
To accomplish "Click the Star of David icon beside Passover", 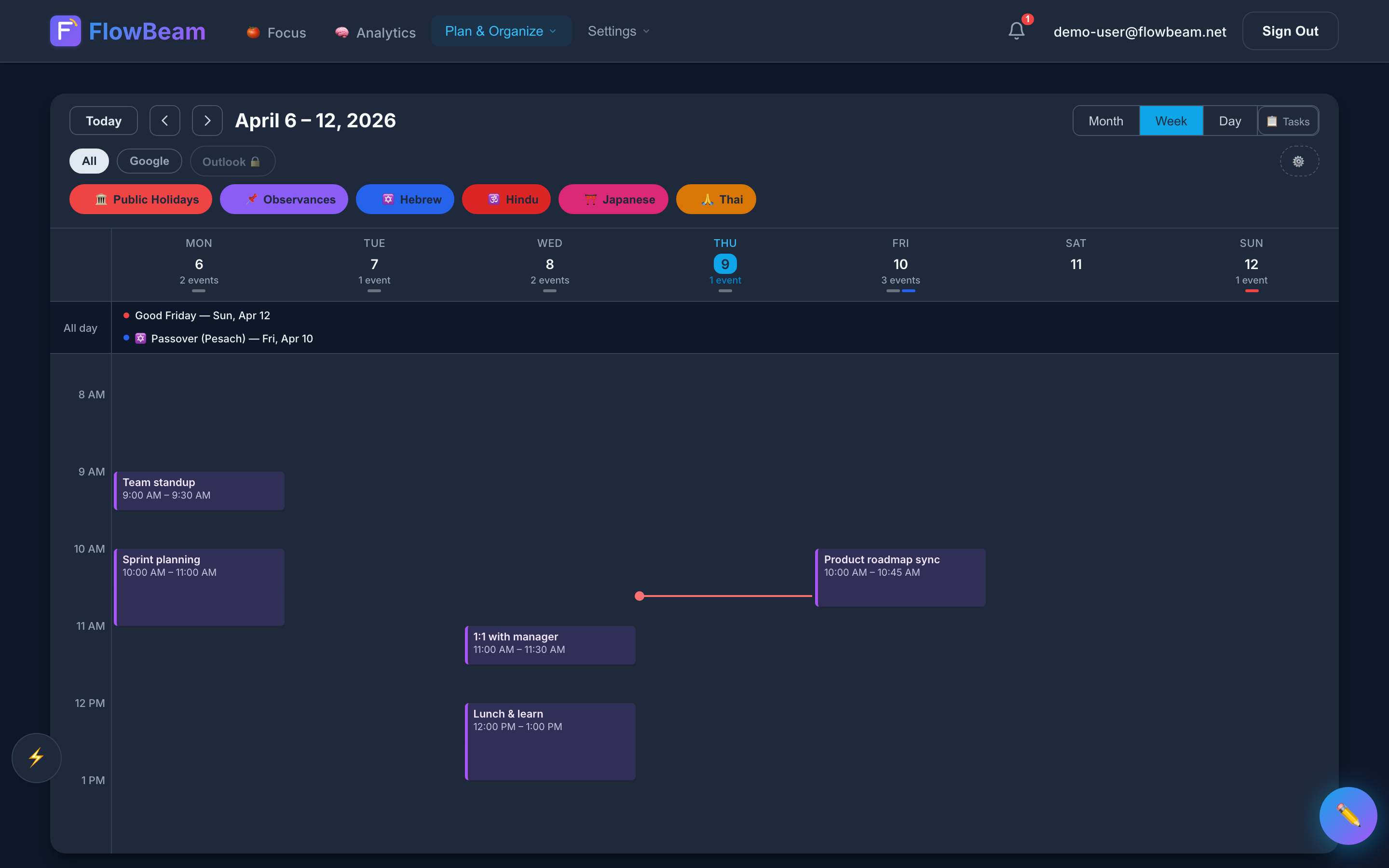I will [141, 338].
